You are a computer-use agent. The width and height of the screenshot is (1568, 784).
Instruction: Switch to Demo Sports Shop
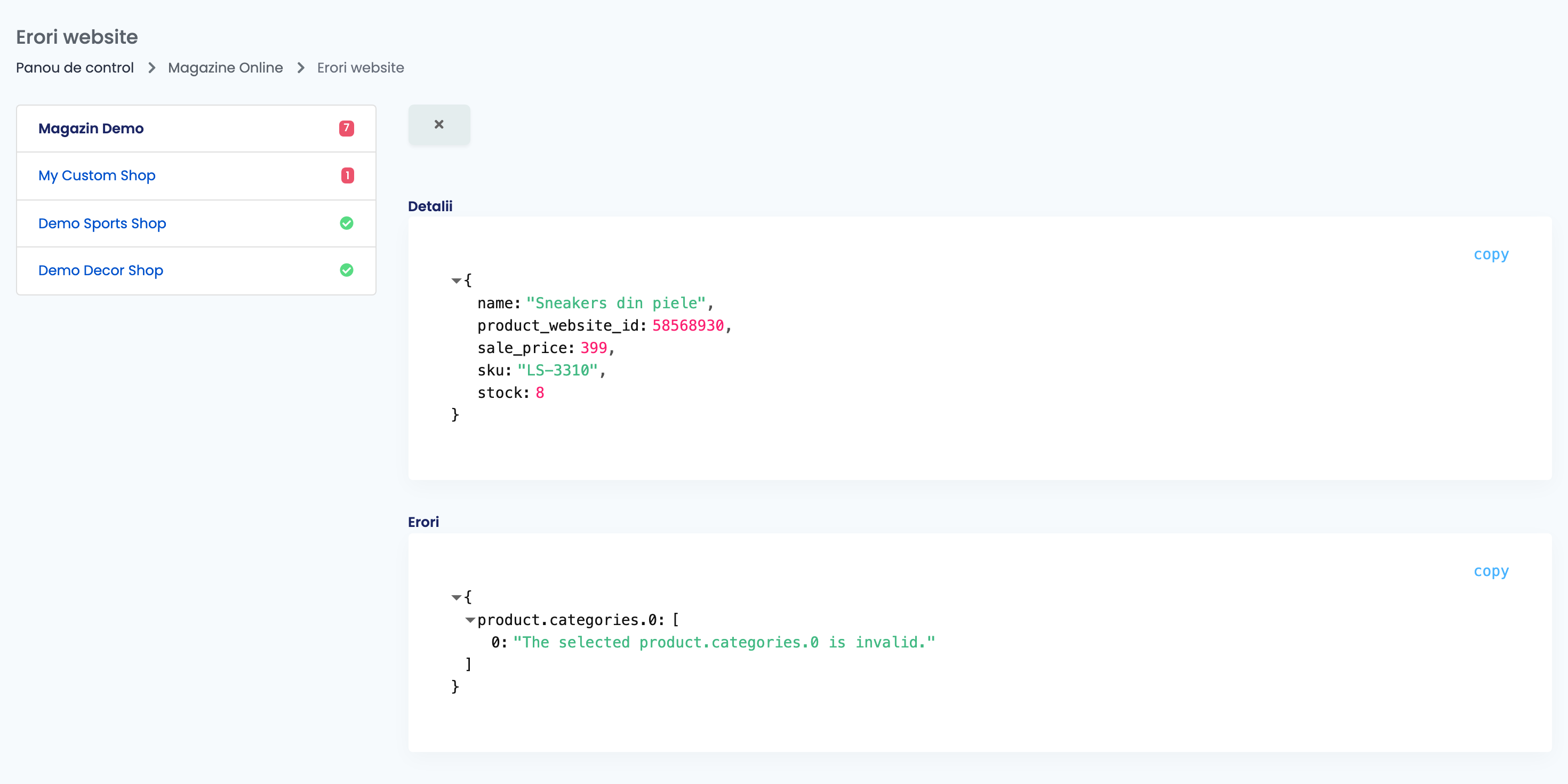pos(196,223)
